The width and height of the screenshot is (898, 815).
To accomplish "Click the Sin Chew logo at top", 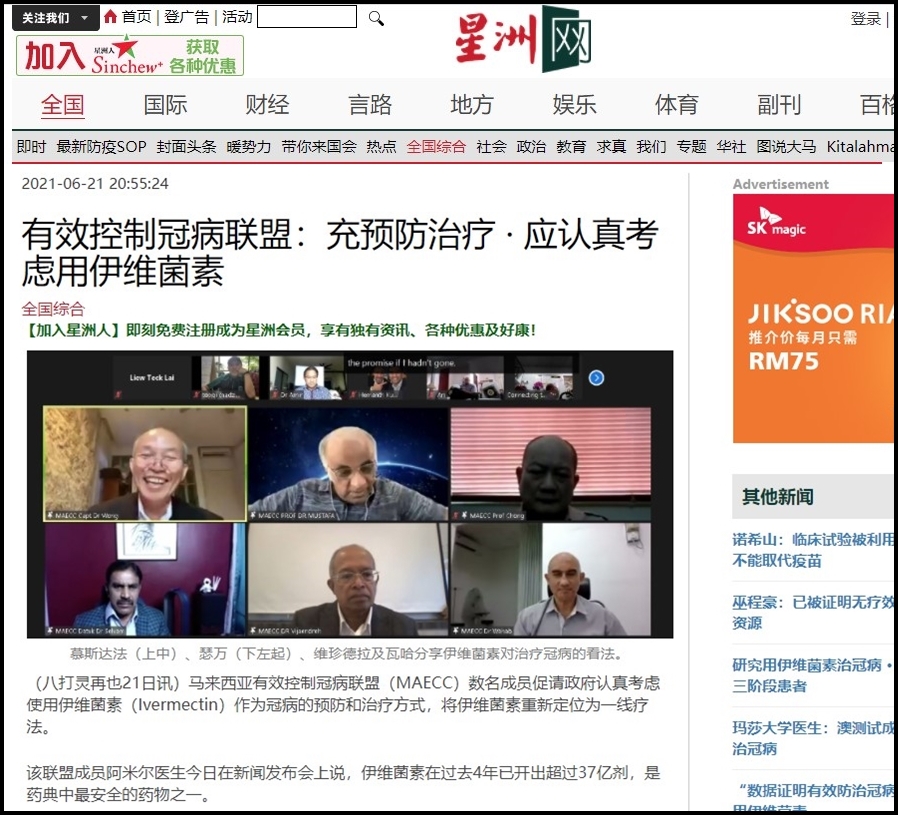I will click(522, 40).
